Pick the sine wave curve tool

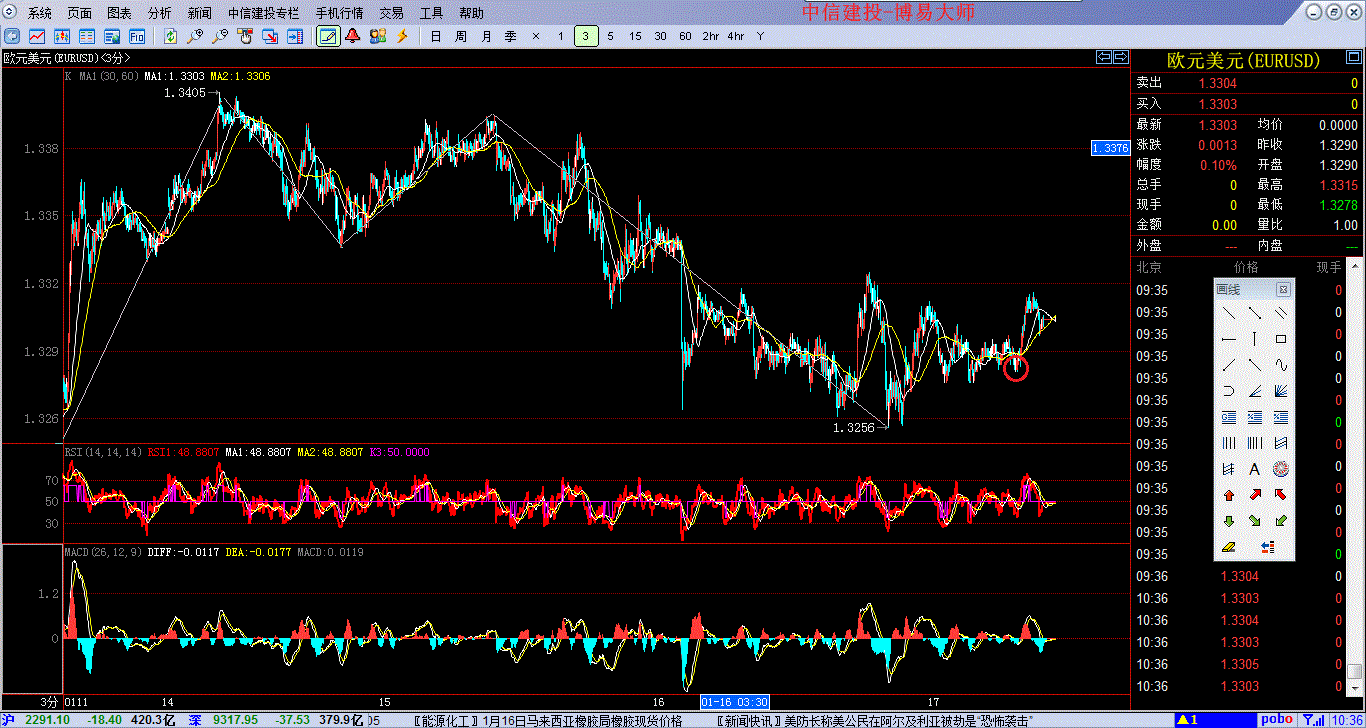coord(1280,365)
